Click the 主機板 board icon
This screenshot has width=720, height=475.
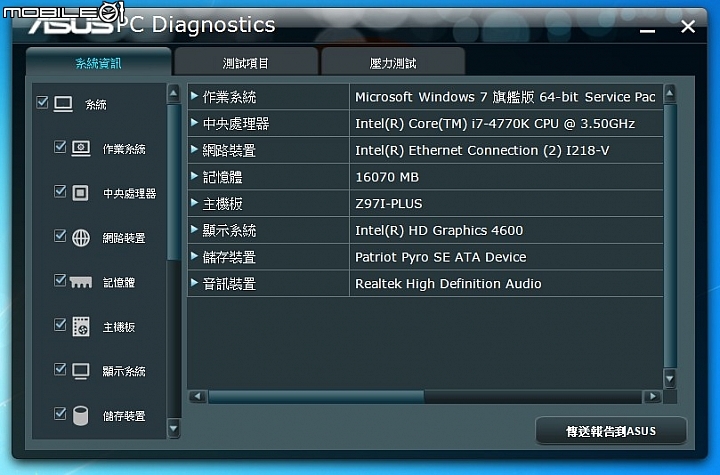click(81, 327)
